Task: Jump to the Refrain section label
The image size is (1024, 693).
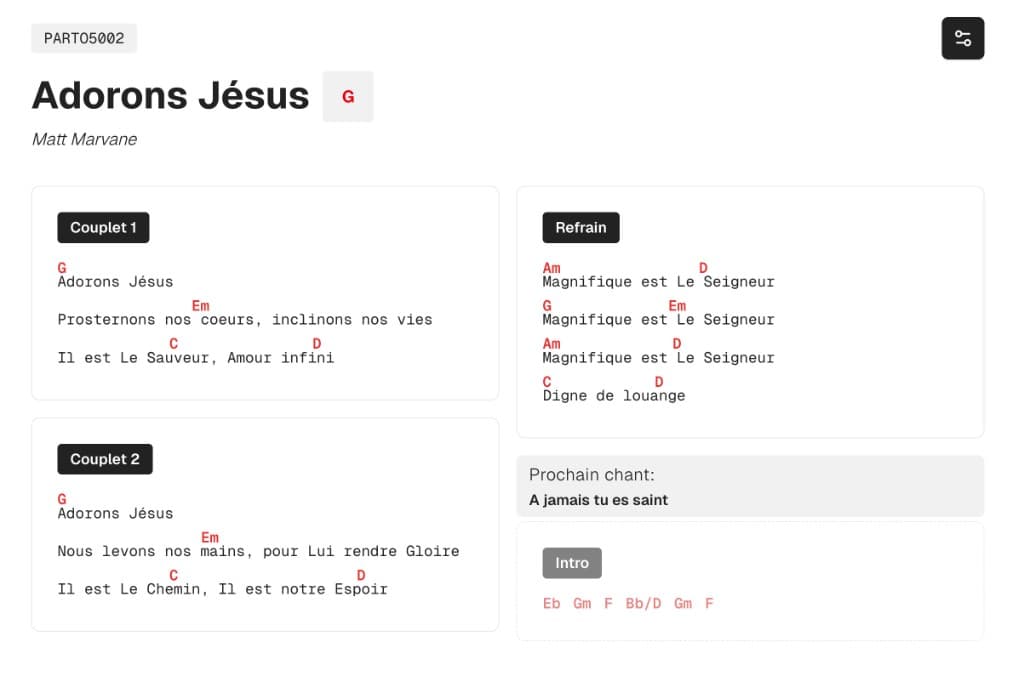Action: coord(580,228)
